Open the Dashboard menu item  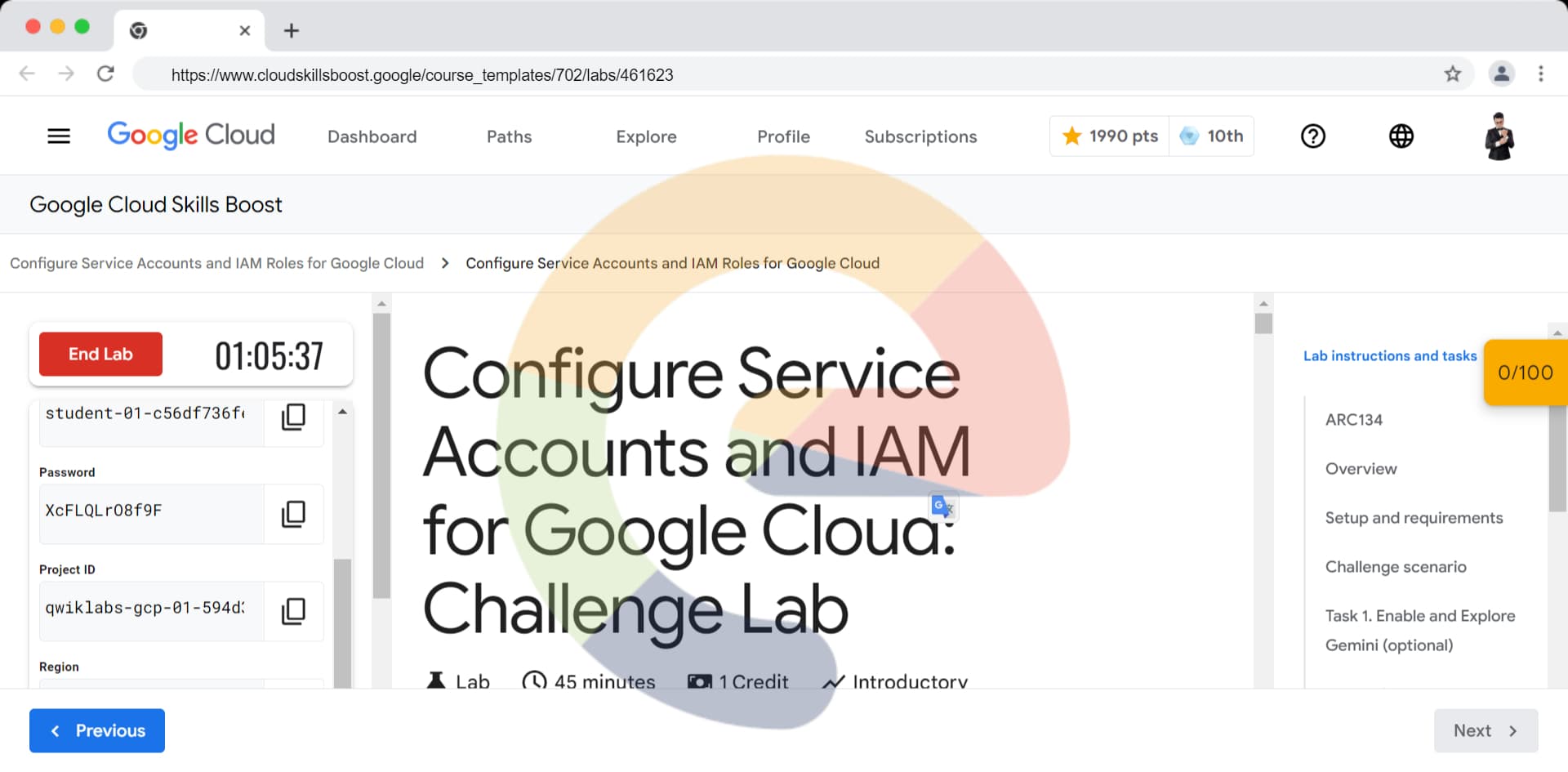pyautogui.click(x=372, y=137)
